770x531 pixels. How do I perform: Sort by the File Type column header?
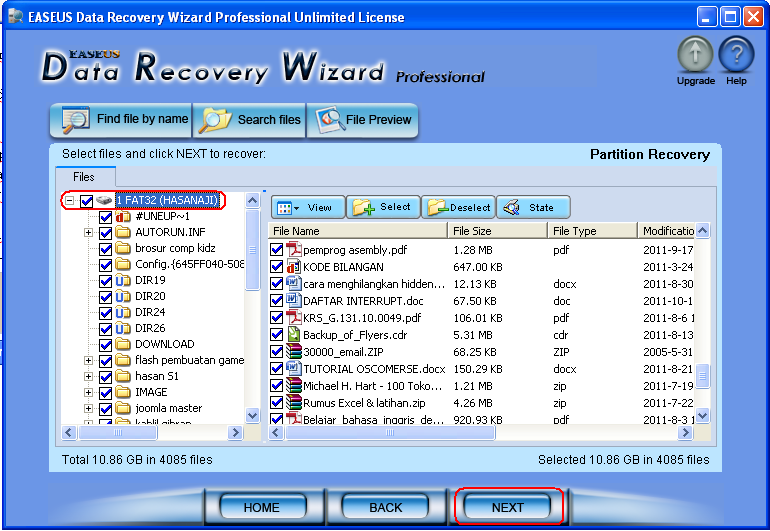(592, 231)
